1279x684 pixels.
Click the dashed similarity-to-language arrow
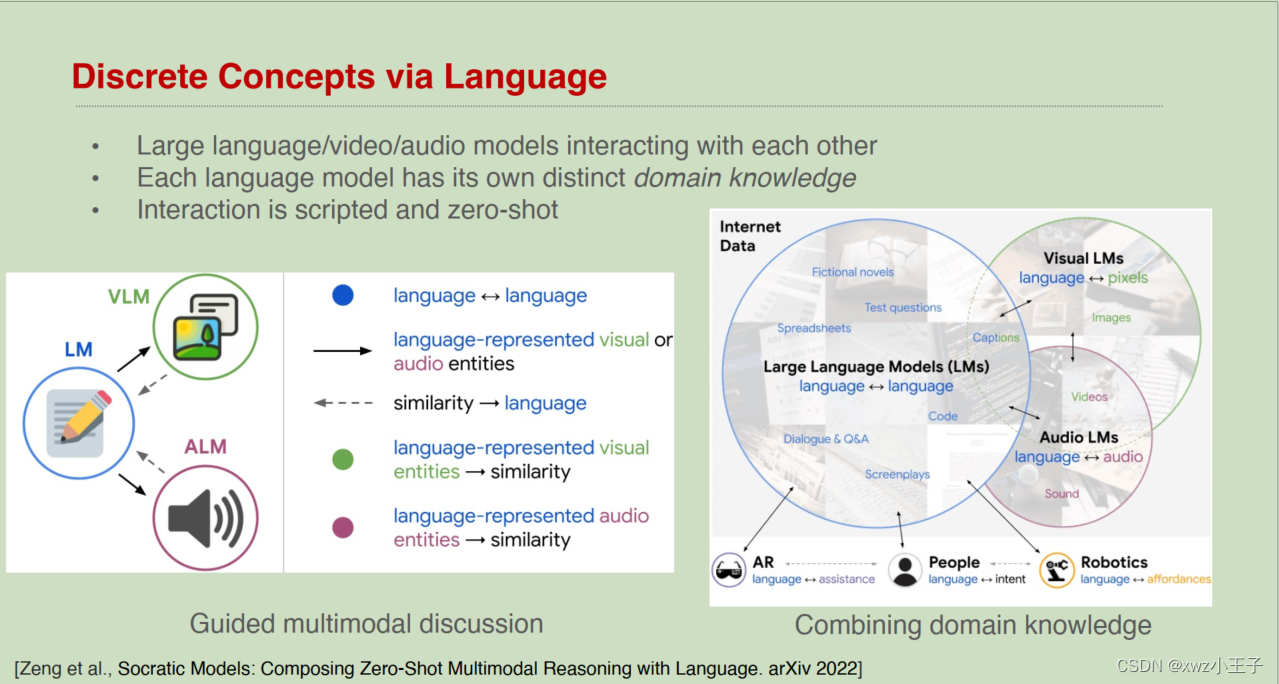(x=344, y=403)
